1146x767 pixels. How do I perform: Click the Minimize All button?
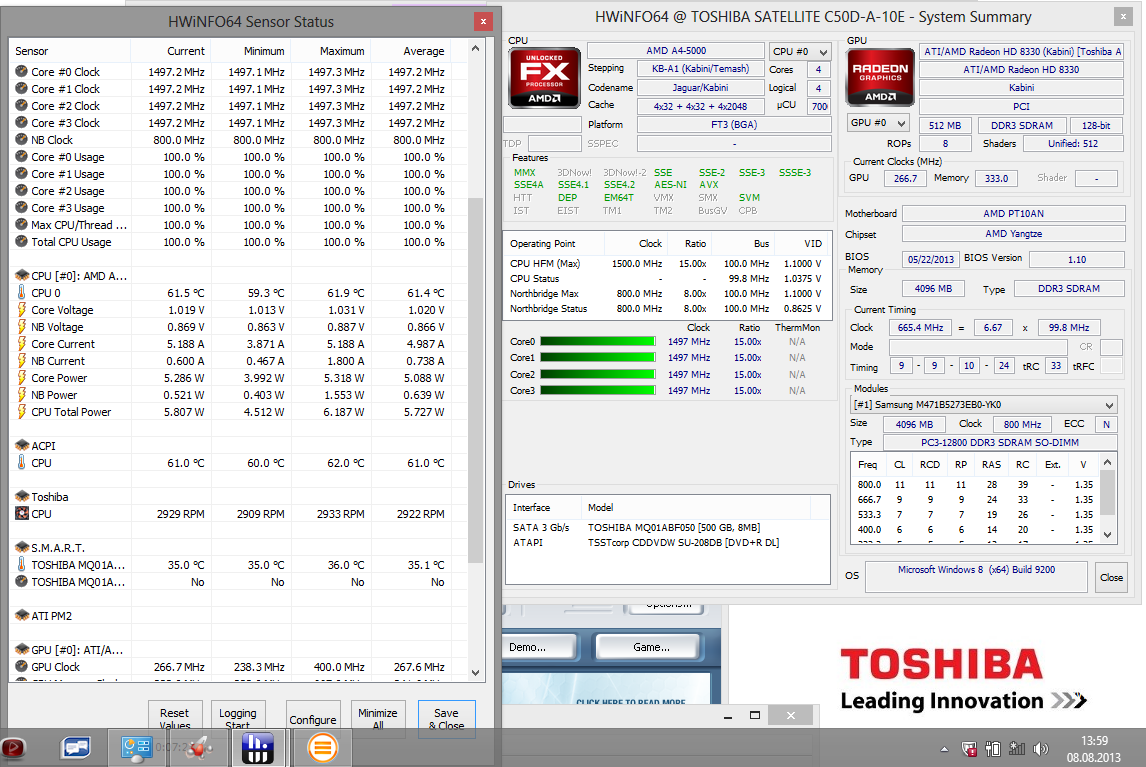point(378,717)
